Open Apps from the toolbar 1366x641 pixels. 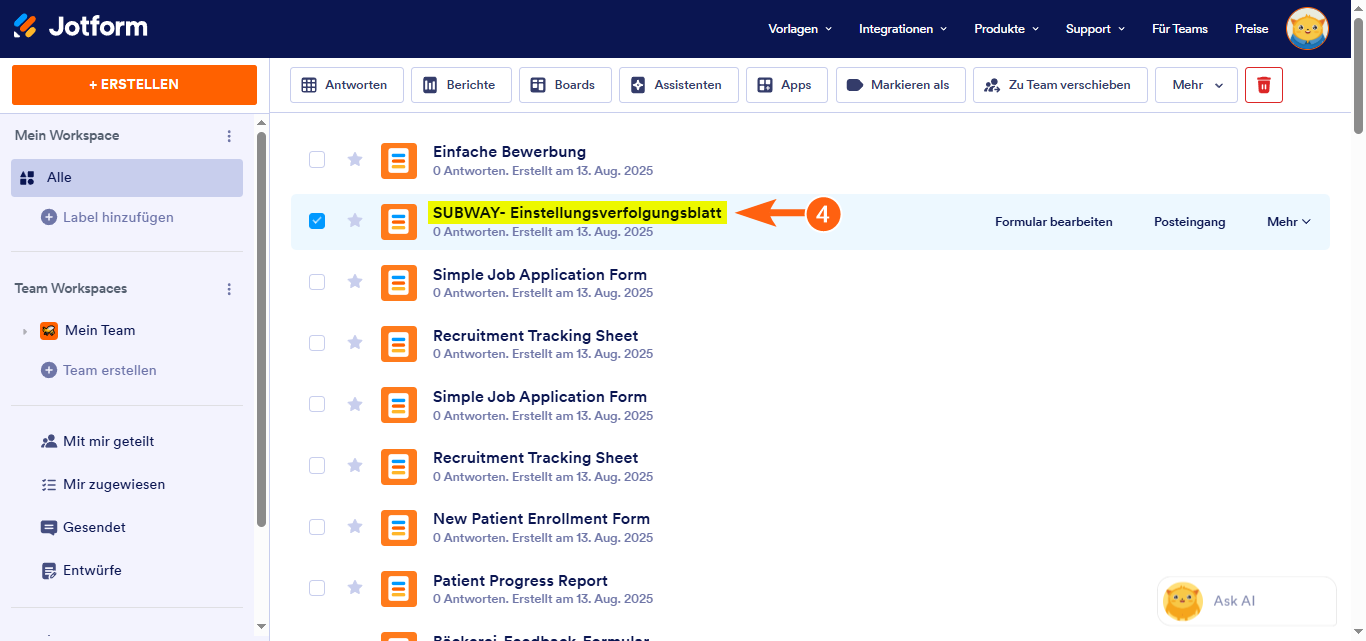(x=786, y=85)
